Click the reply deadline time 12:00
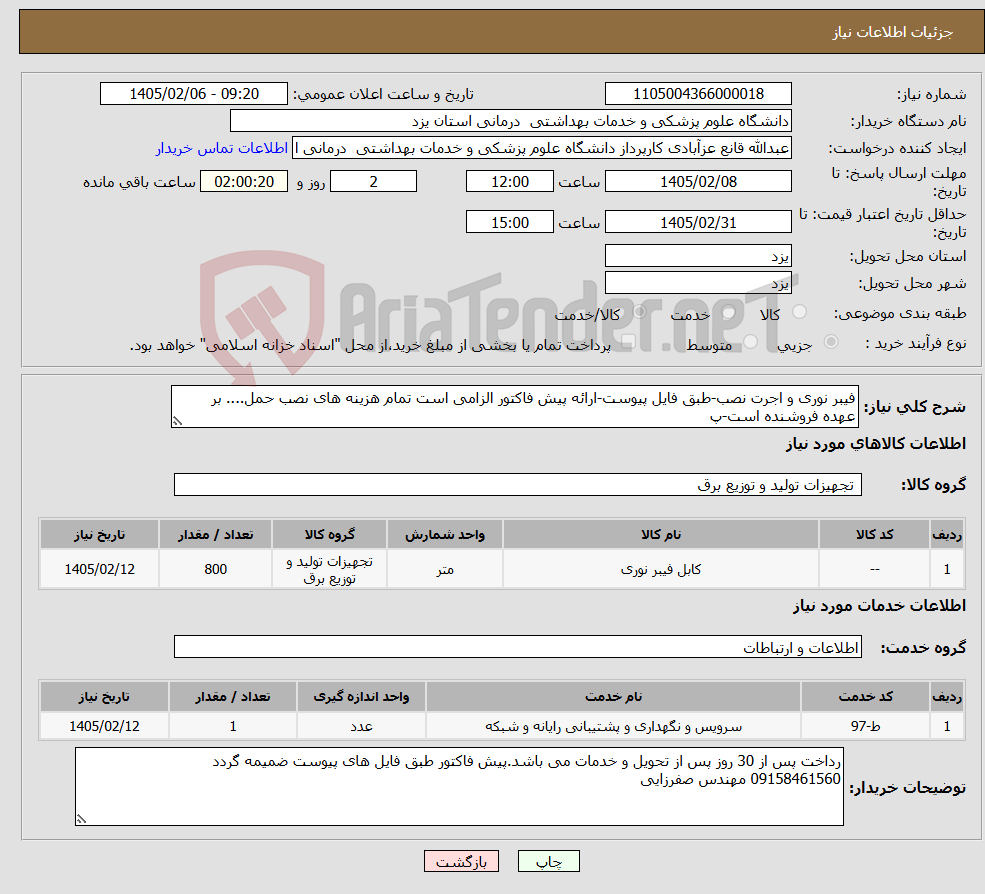The image size is (985, 894). tap(509, 182)
